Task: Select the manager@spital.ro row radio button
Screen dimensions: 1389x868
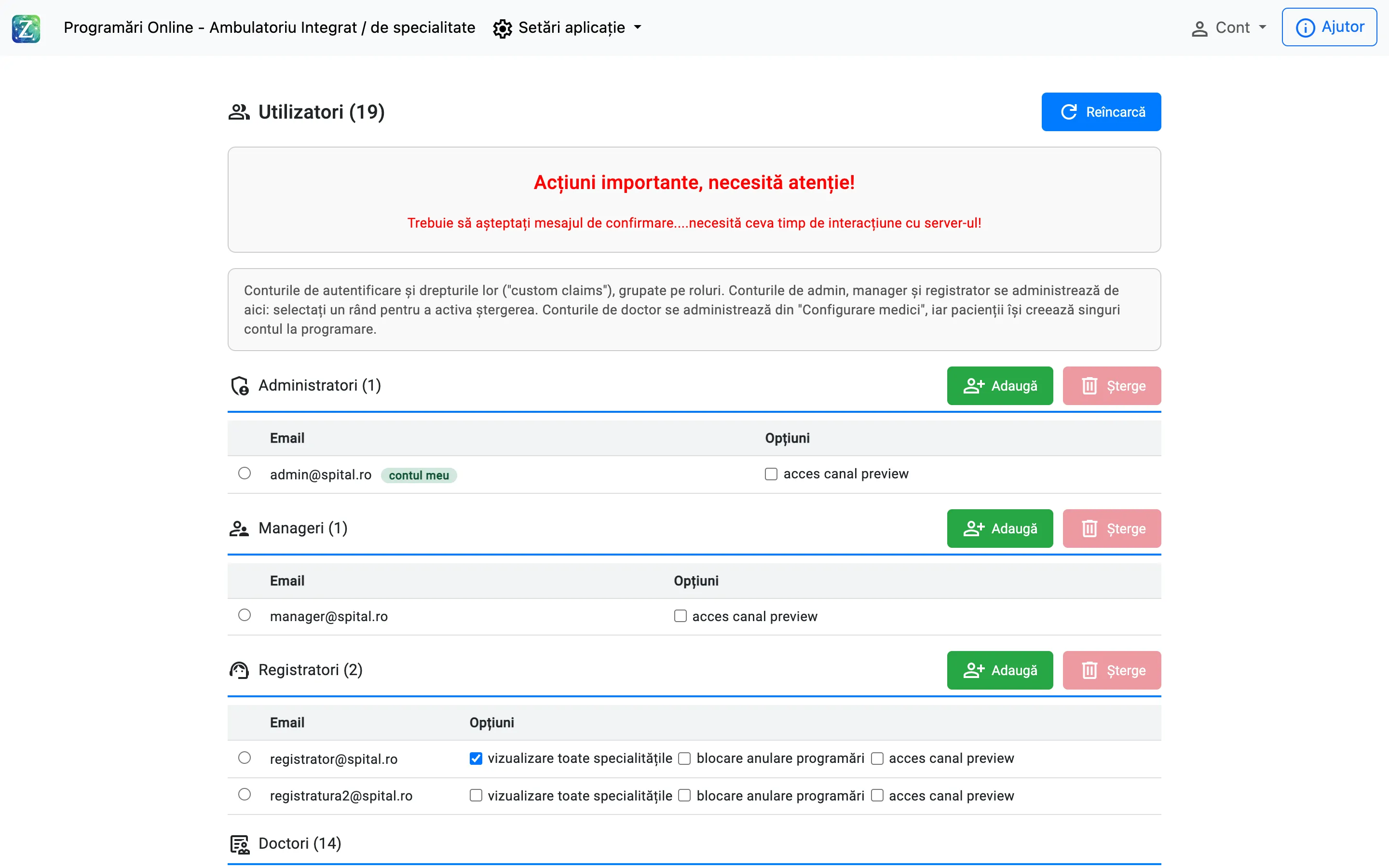Action: (x=245, y=615)
